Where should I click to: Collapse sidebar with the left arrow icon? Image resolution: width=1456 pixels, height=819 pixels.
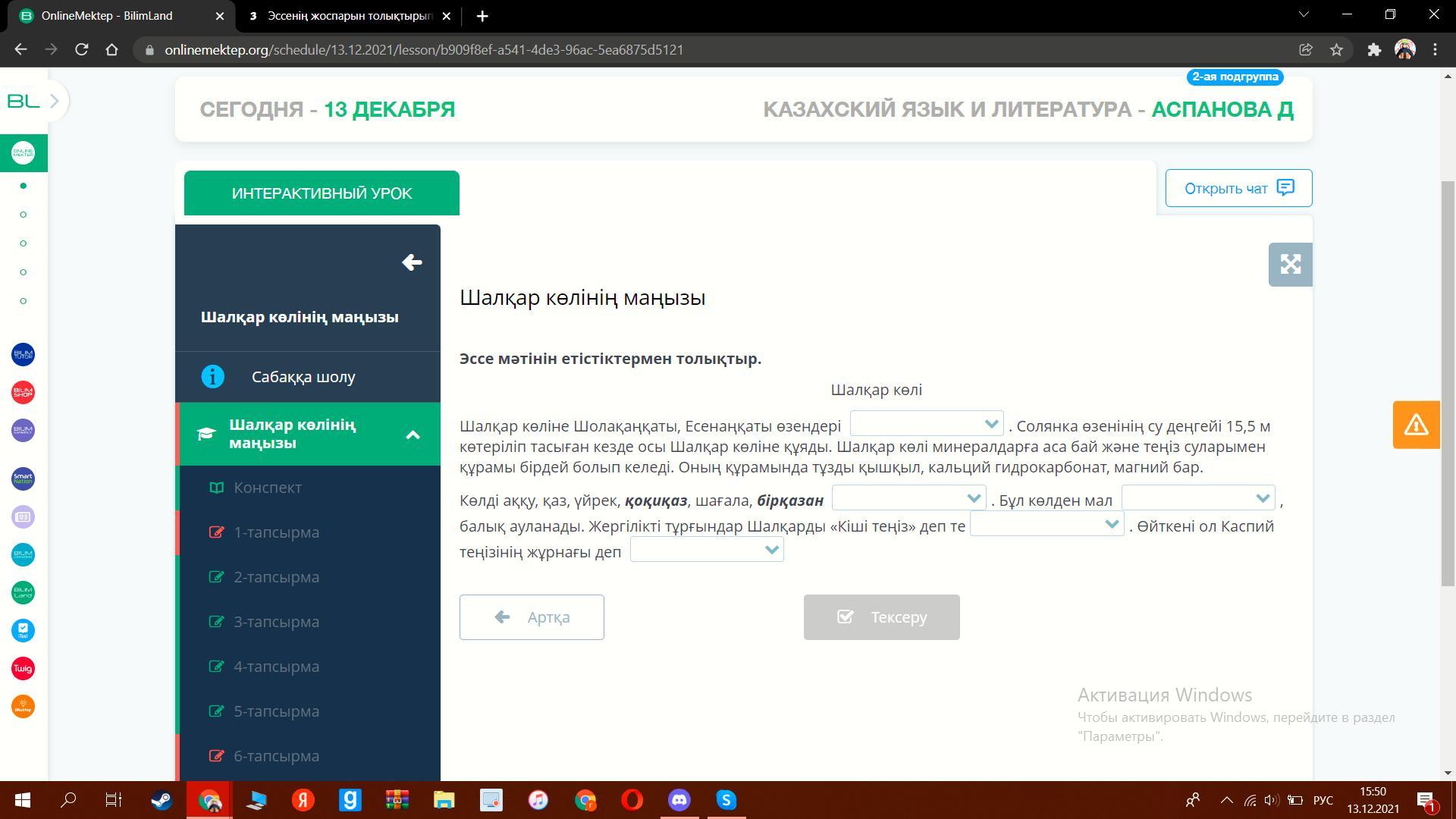[x=412, y=262]
